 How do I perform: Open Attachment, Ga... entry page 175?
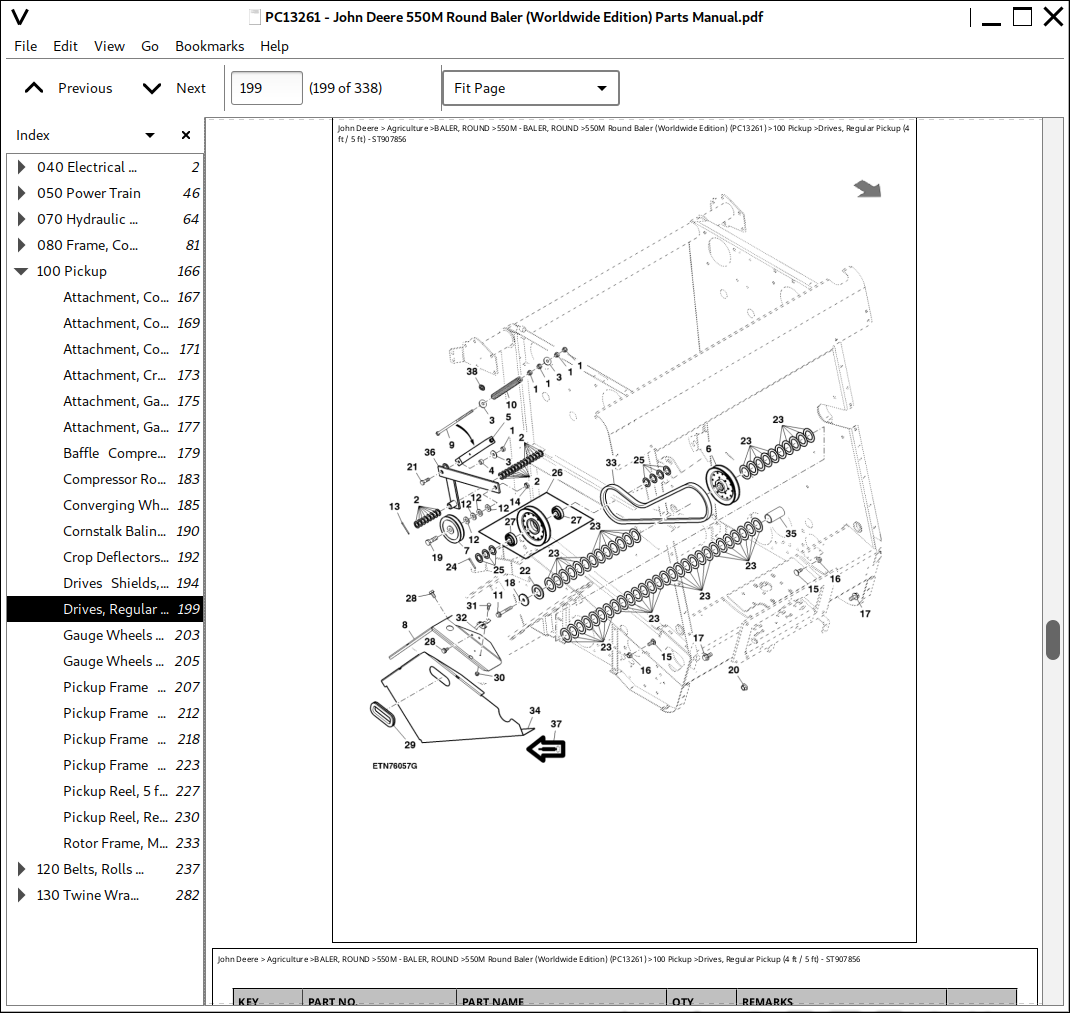[105, 401]
